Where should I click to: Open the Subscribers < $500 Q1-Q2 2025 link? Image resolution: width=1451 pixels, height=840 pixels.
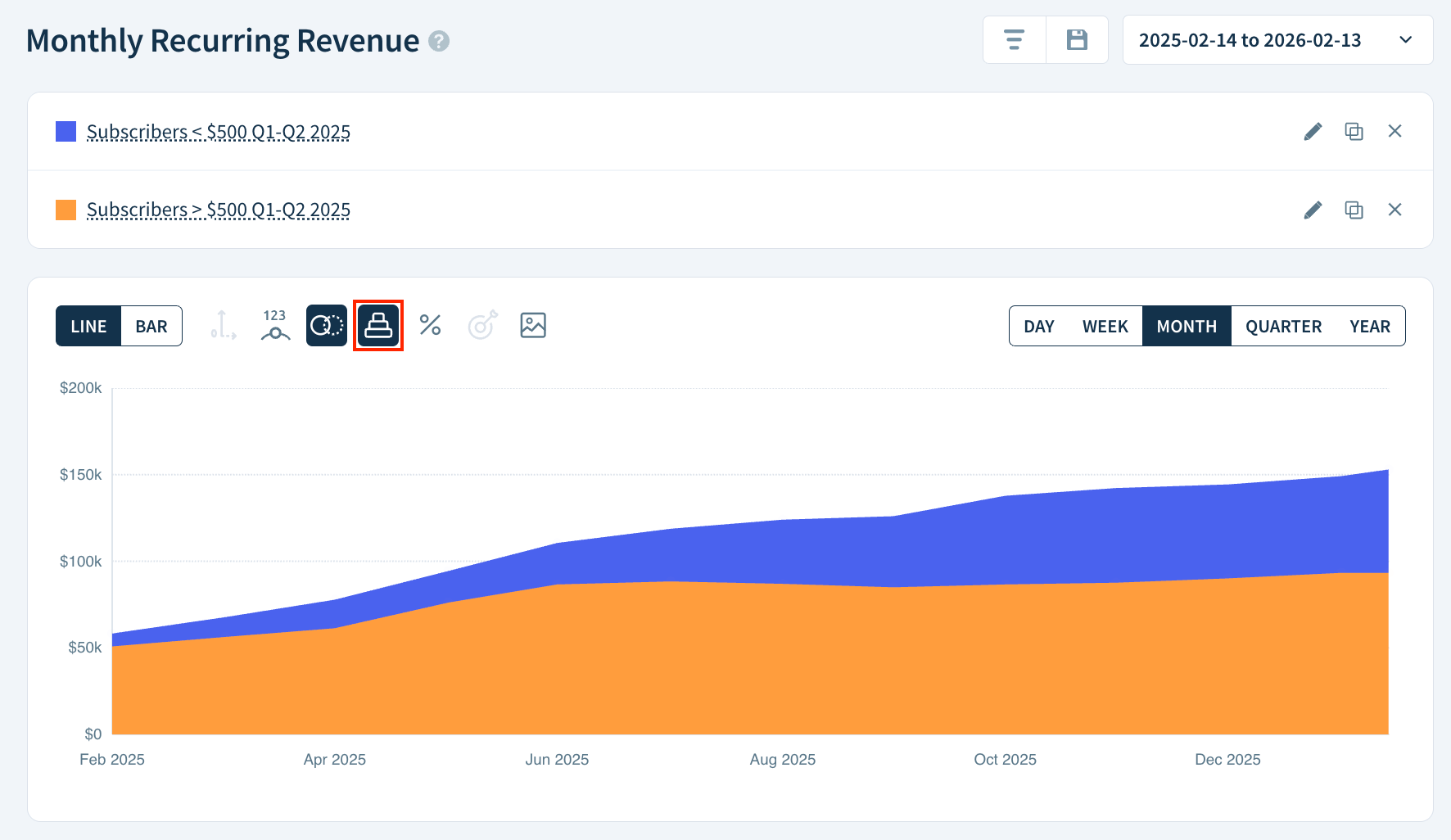[x=218, y=131]
